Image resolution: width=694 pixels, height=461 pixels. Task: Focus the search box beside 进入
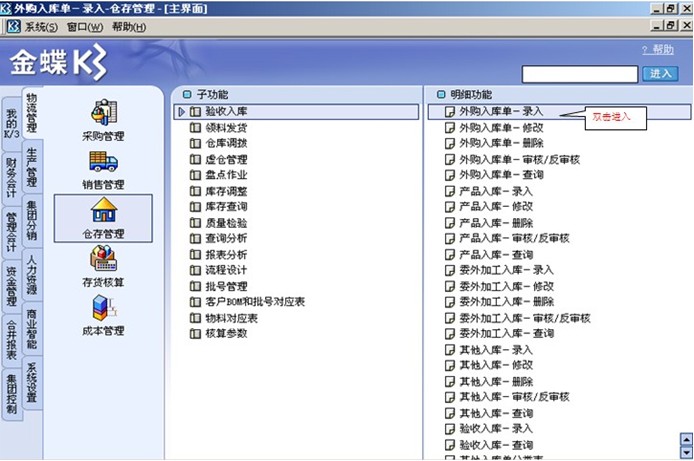click(580, 74)
